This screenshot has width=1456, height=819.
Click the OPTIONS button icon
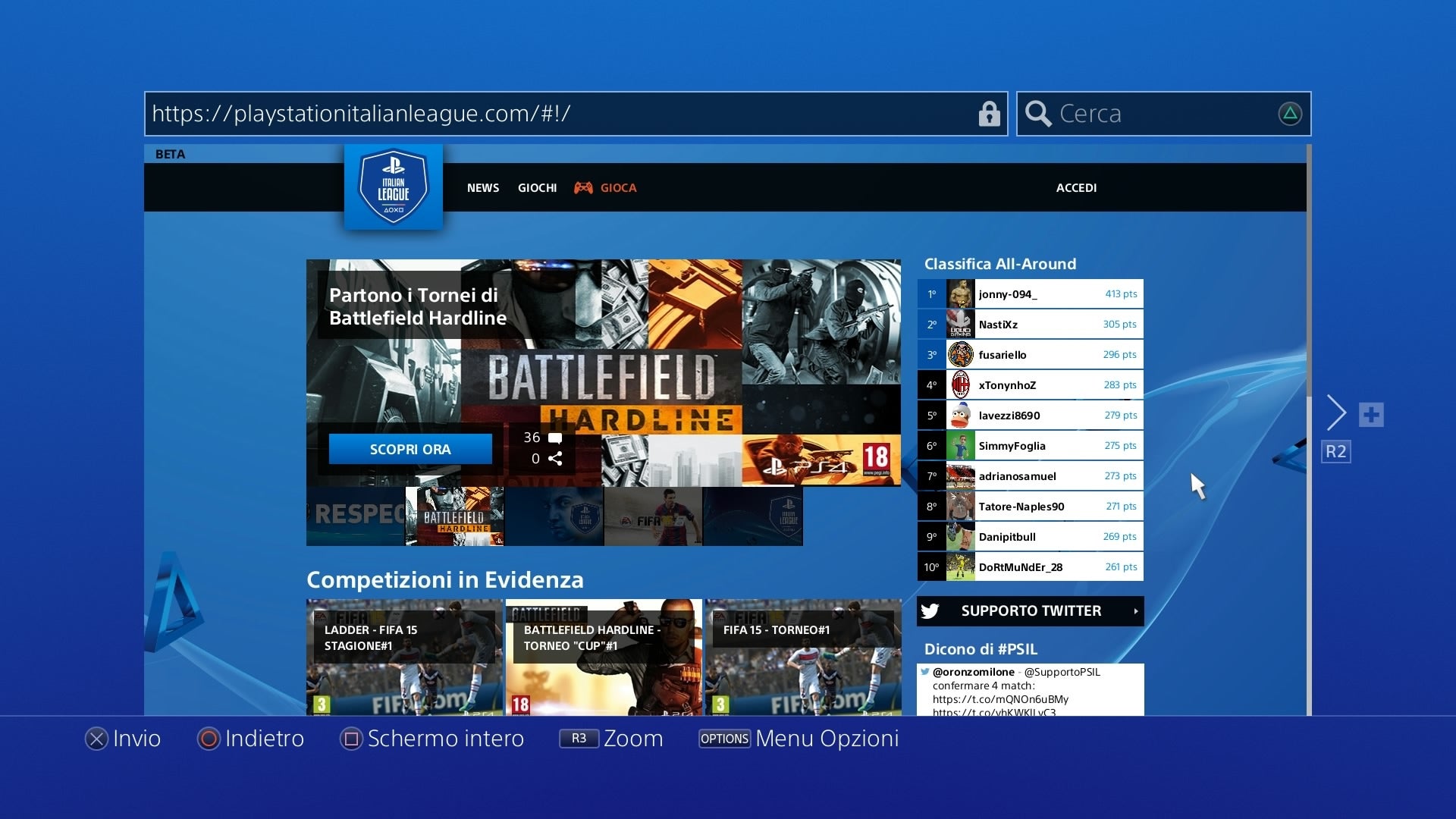coord(724,739)
